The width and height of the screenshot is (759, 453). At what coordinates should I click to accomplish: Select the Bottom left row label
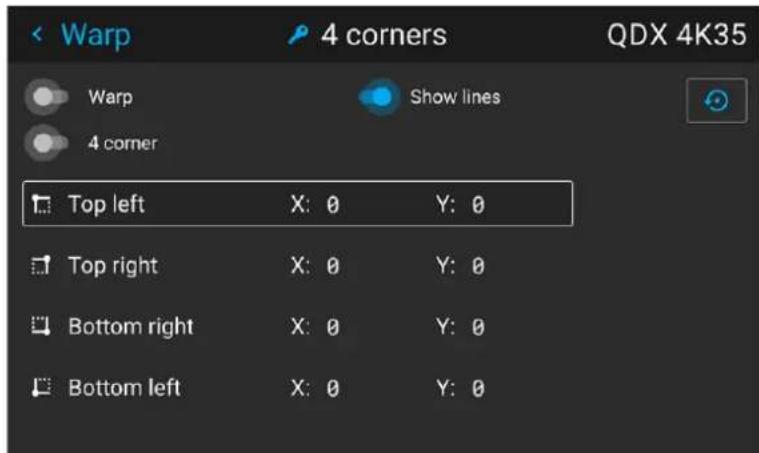(124, 388)
